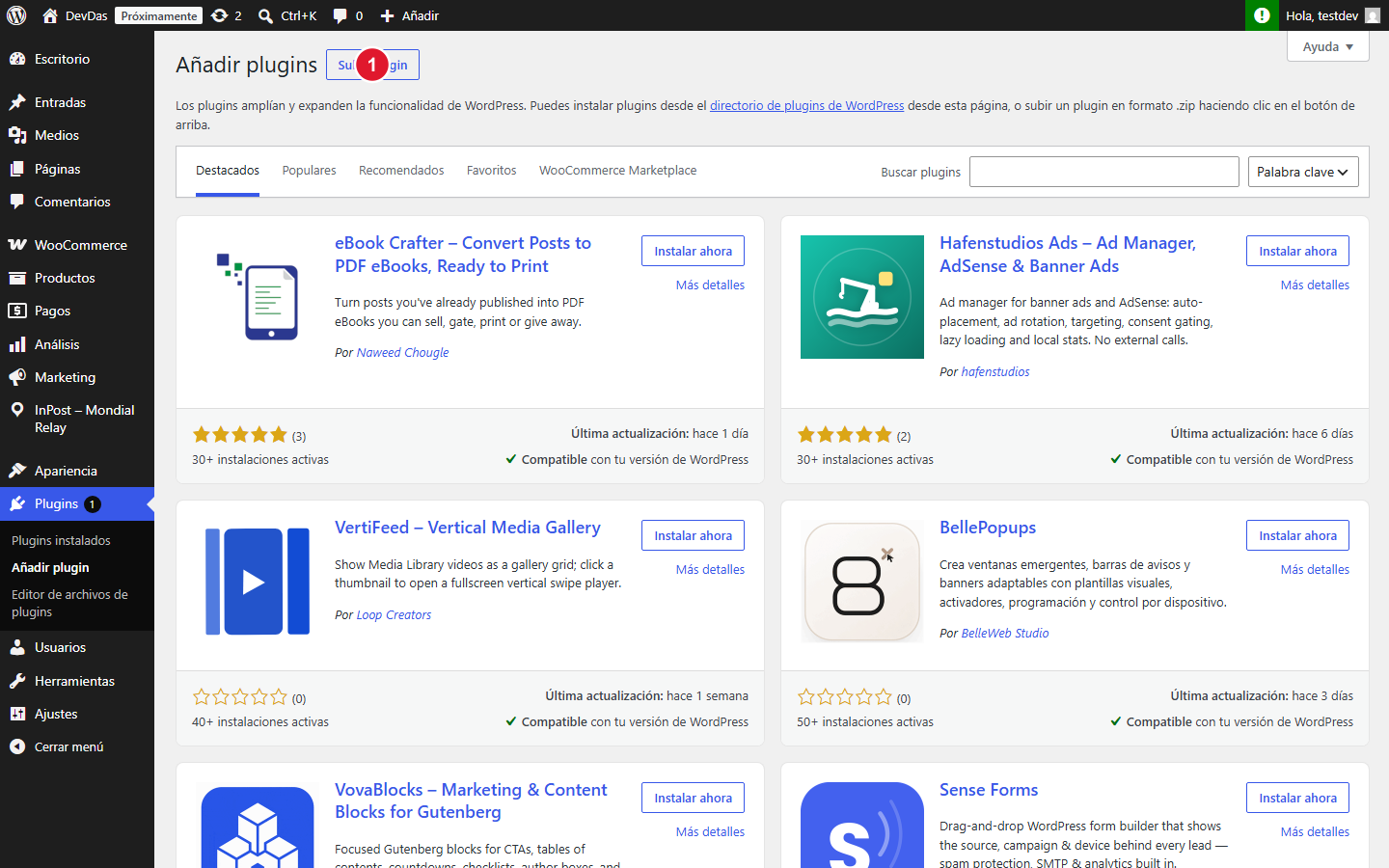Viewport: 1389px width, 868px height.
Task: Switch to the Favoritos tab
Action: coord(491,171)
